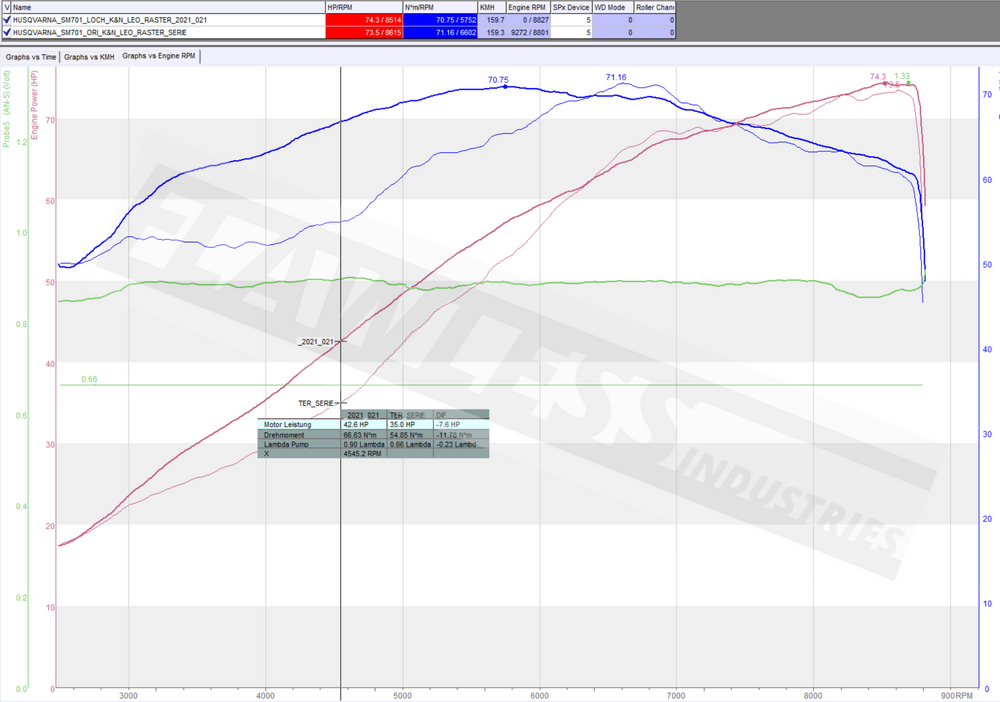Click the 74.3 power peak label
The image size is (1000, 702).
click(x=878, y=77)
